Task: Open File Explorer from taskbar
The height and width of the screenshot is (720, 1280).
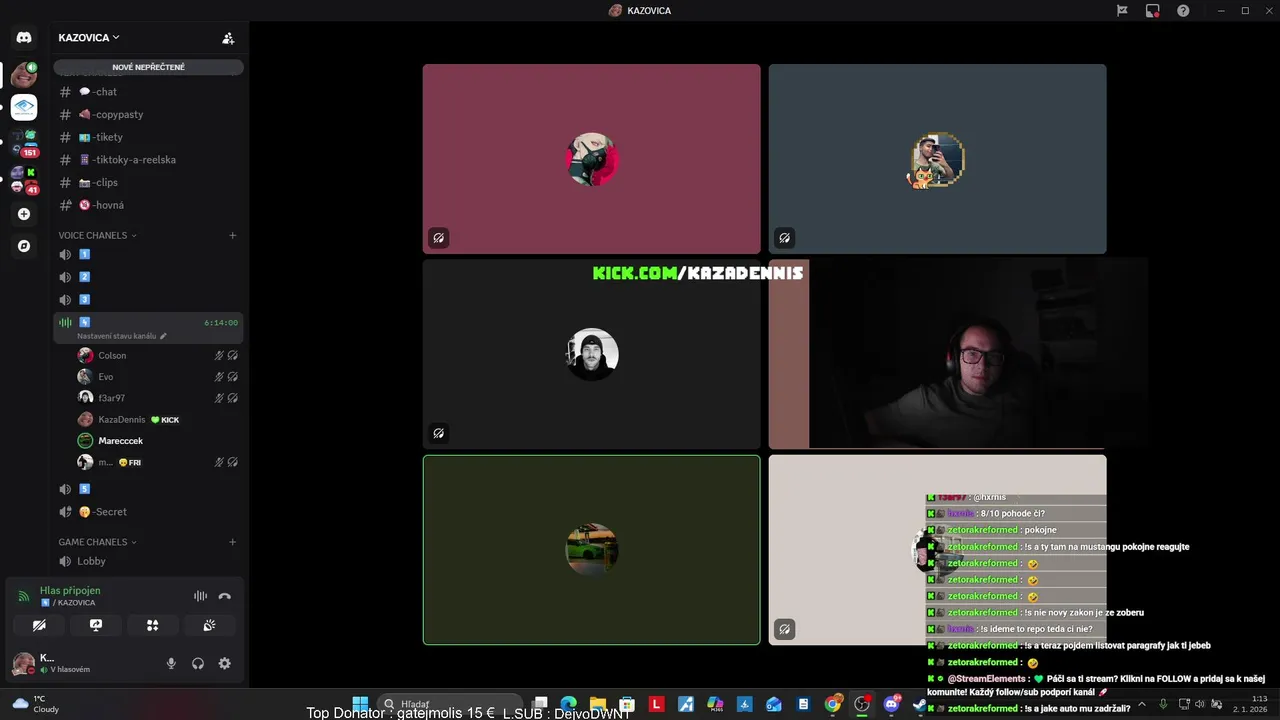Action: click(598, 704)
